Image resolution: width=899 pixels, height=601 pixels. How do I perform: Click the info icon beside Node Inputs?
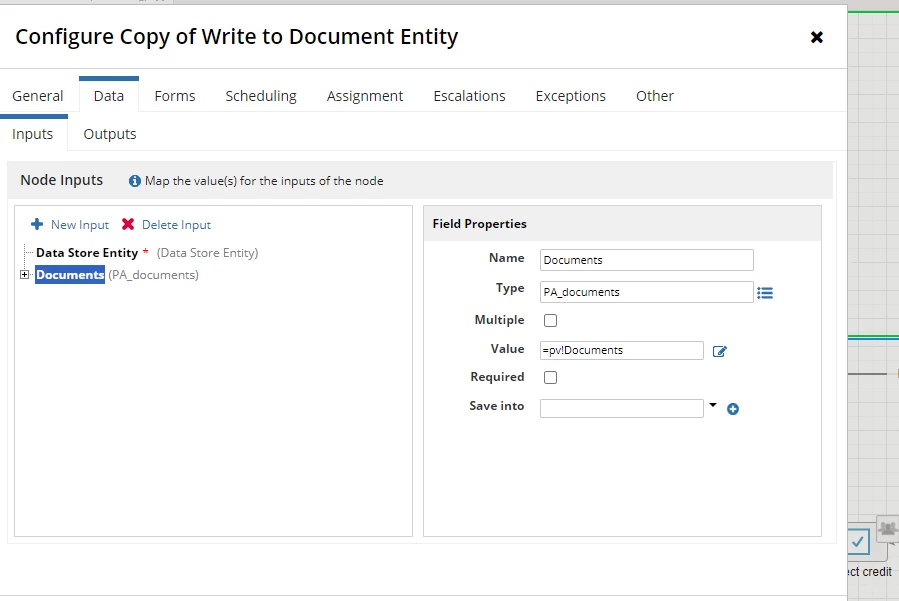(135, 181)
